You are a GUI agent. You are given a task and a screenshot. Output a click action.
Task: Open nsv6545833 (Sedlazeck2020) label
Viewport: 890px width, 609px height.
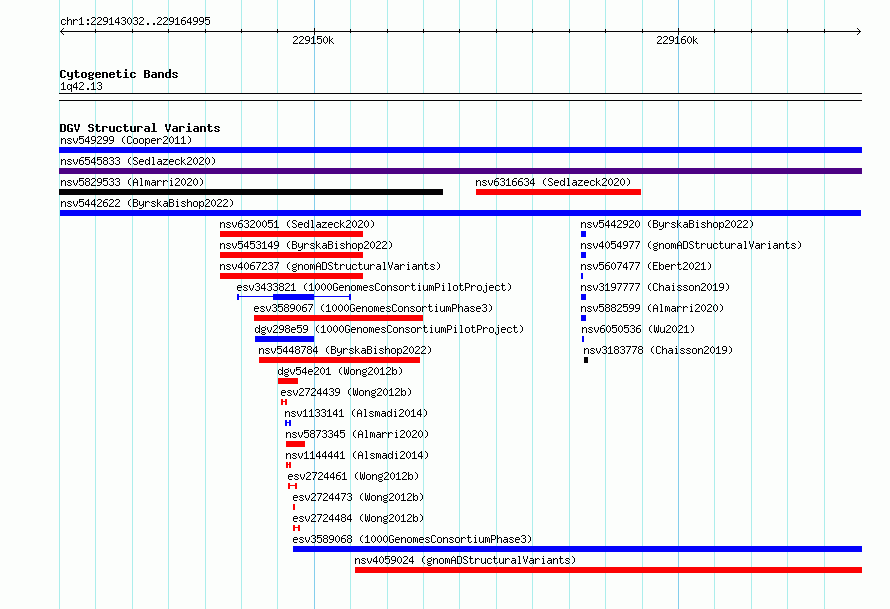(138, 161)
